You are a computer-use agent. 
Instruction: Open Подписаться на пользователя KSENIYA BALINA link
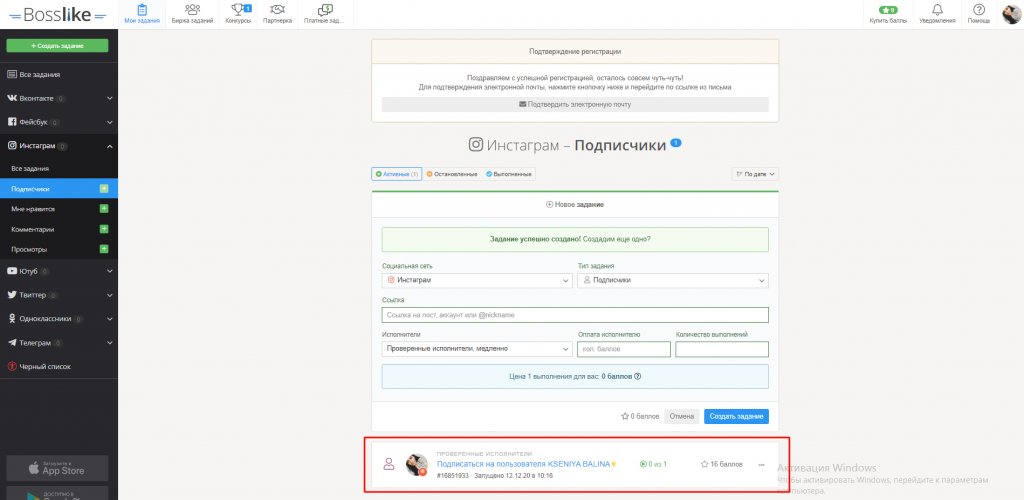(523, 464)
